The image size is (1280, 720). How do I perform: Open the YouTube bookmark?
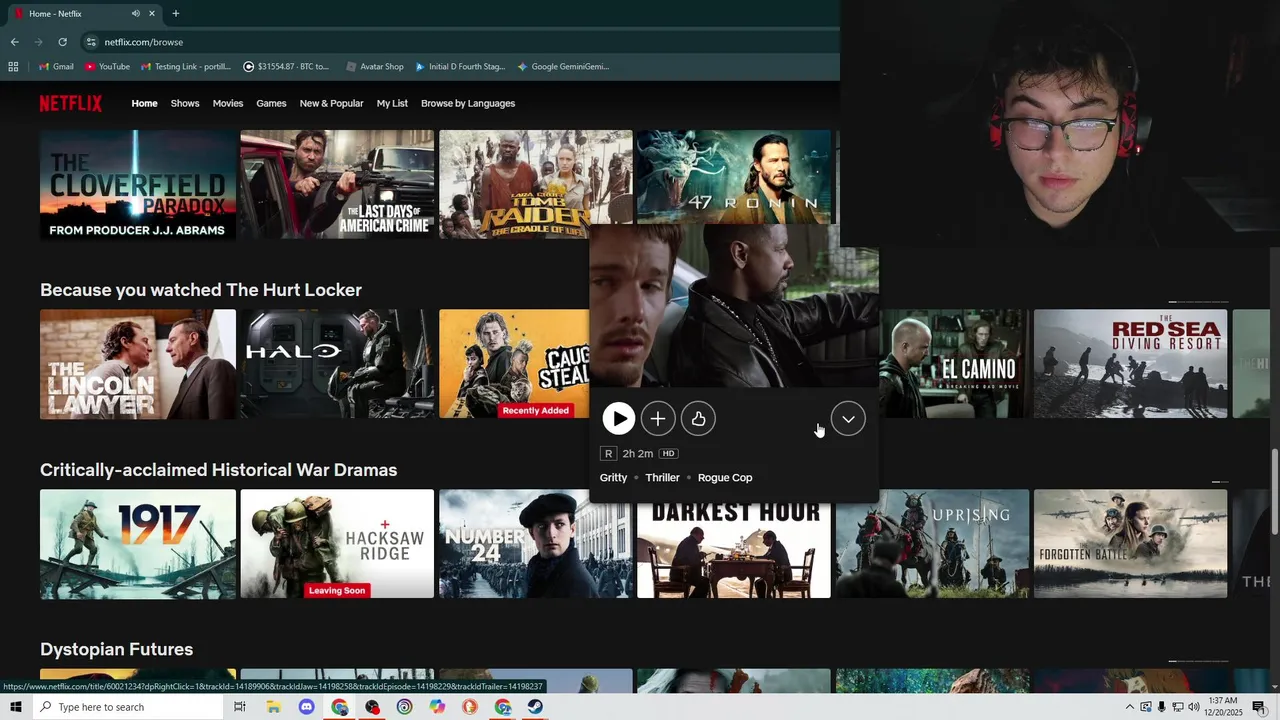[x=108, y=67]
